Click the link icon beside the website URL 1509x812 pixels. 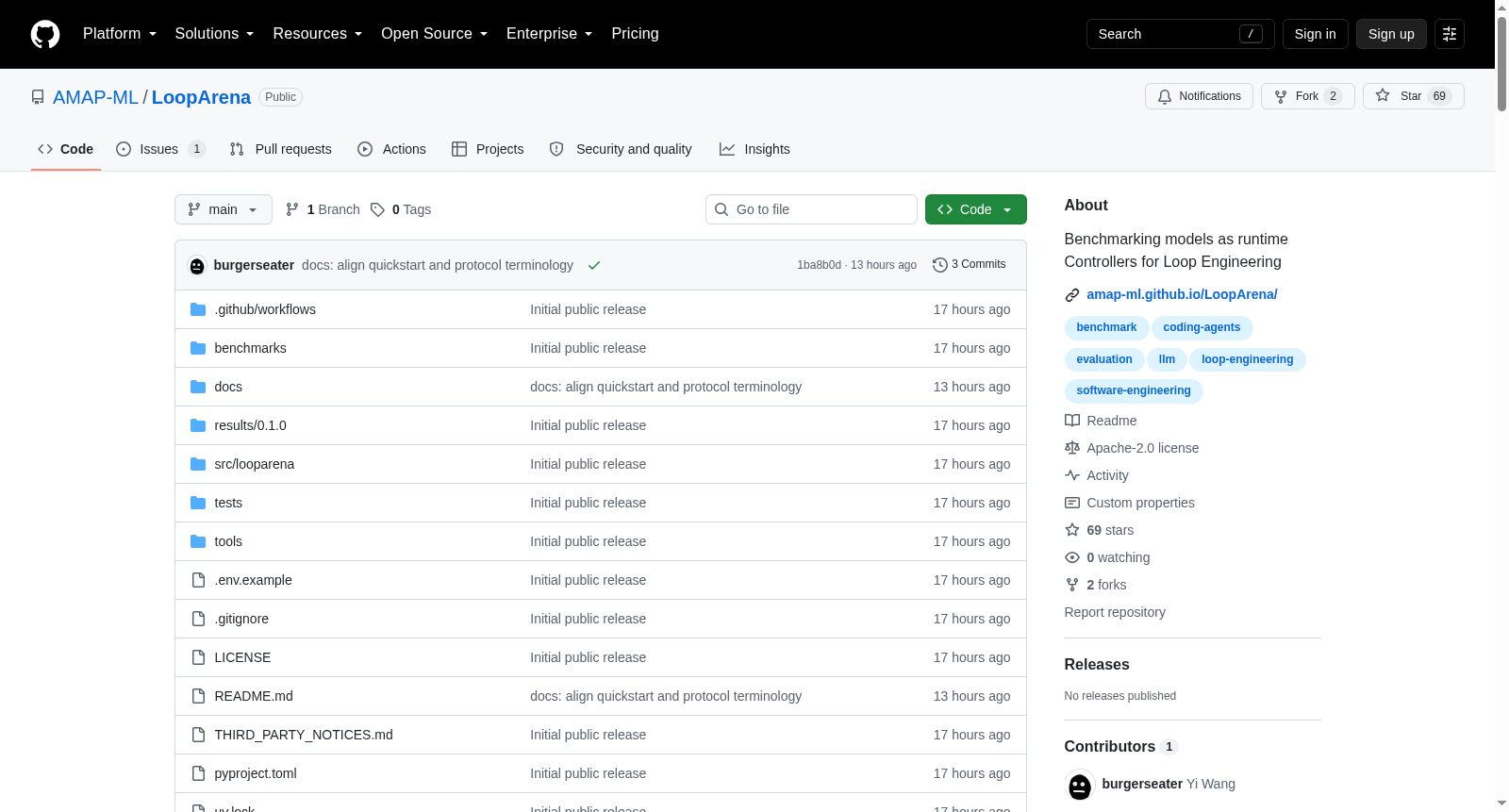(1072, 295)
